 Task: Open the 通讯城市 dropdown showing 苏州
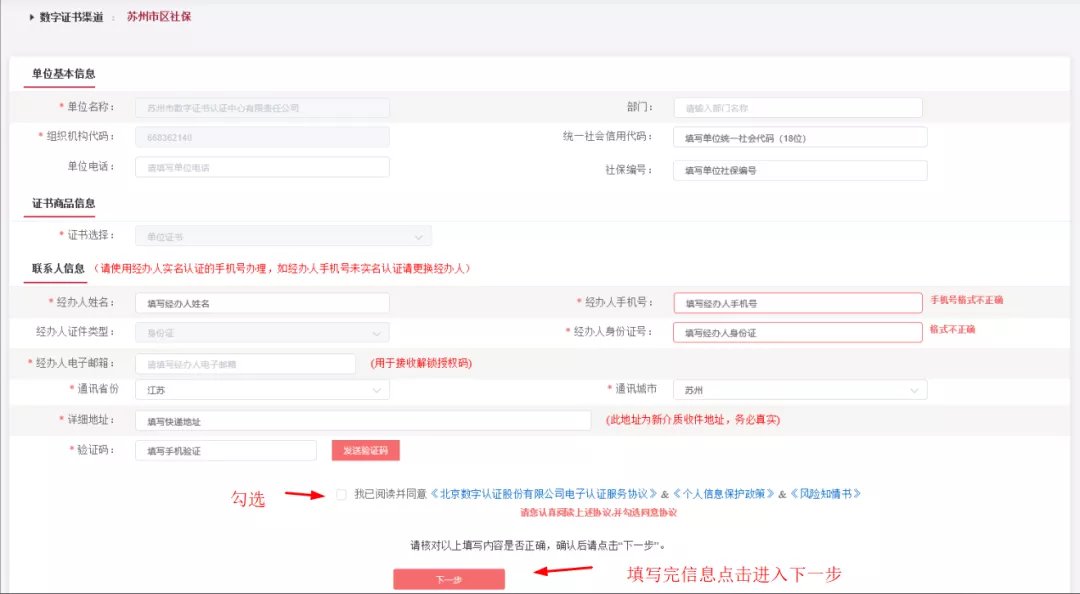[x=800, y=390]
